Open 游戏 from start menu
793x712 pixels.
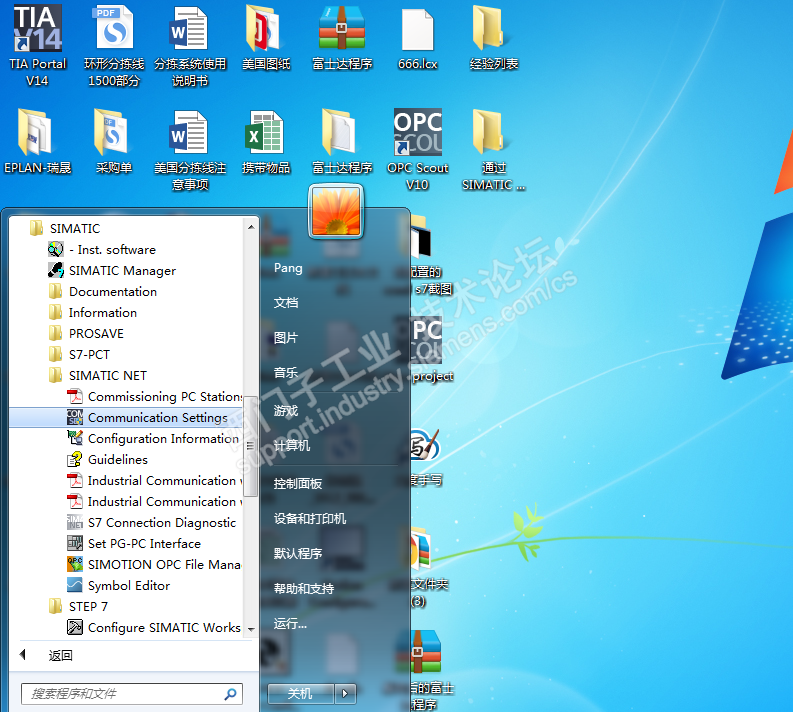click(286, 411)
